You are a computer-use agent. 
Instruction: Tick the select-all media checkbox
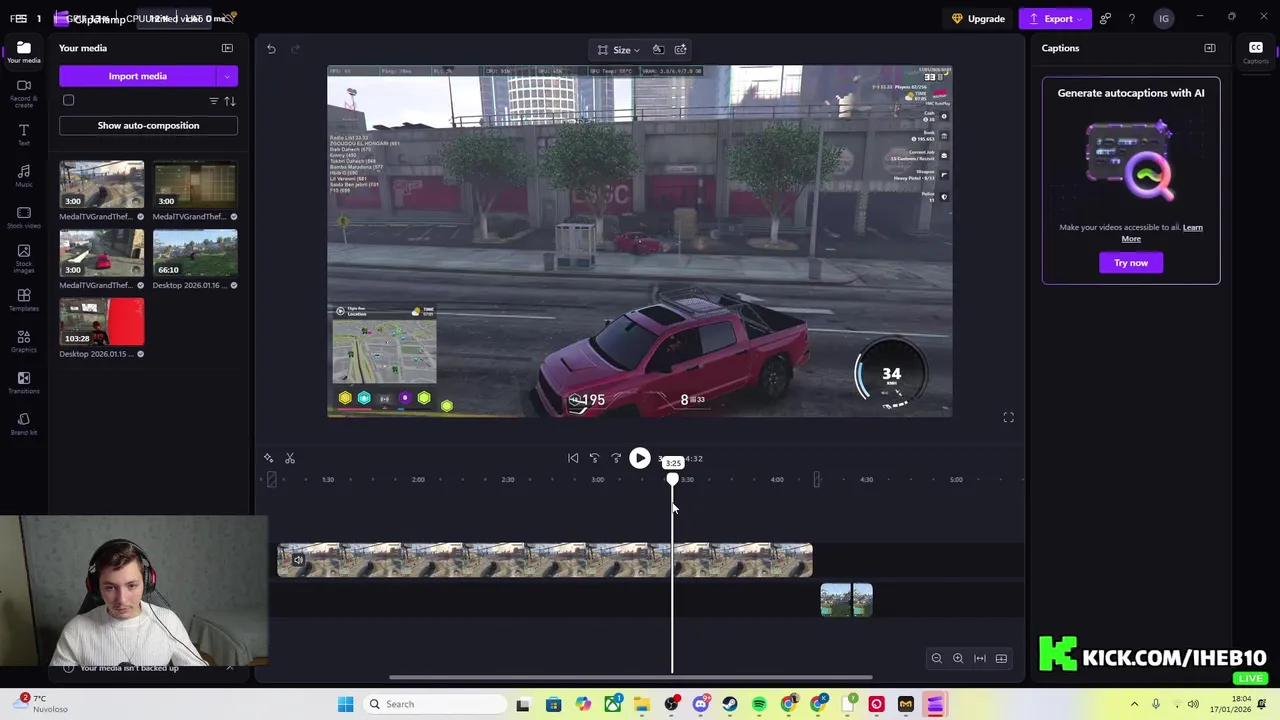[x=68, y=100]
